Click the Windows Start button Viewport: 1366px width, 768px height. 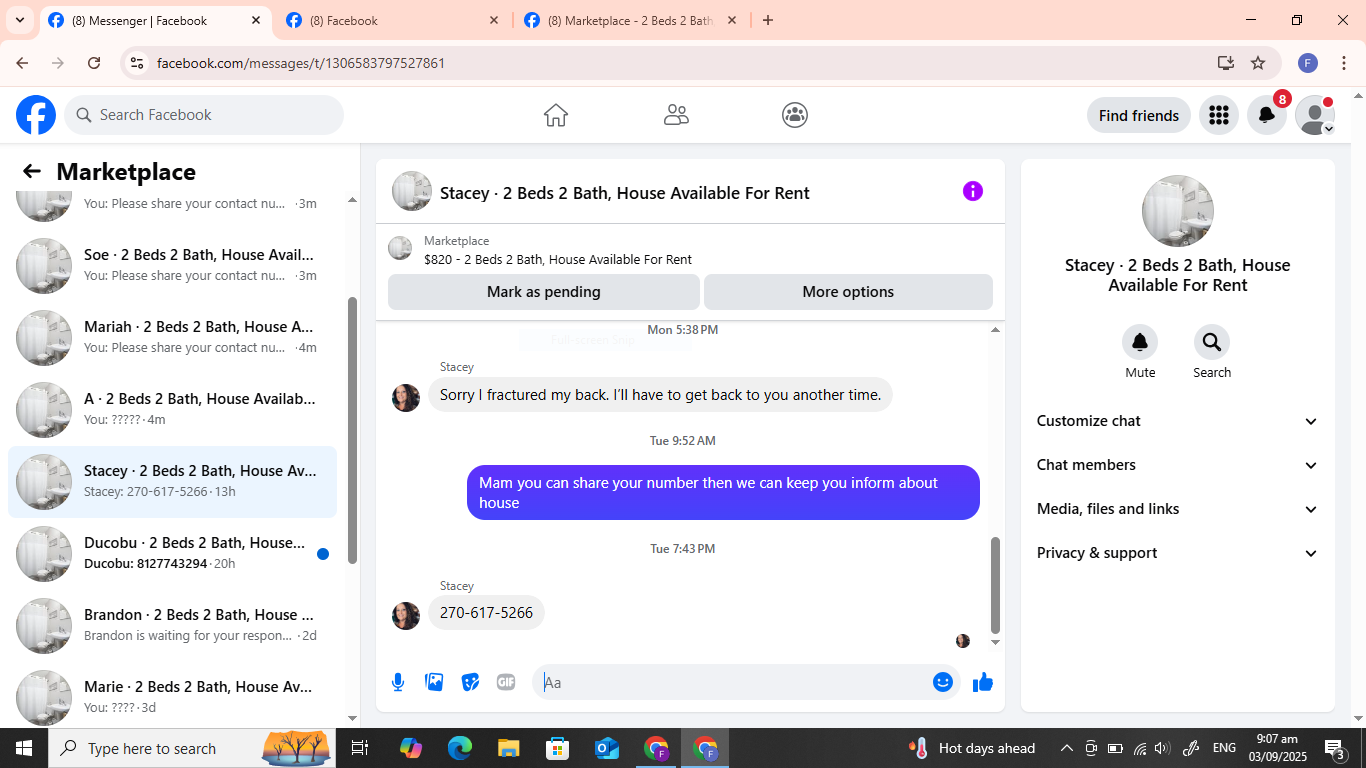24,748
